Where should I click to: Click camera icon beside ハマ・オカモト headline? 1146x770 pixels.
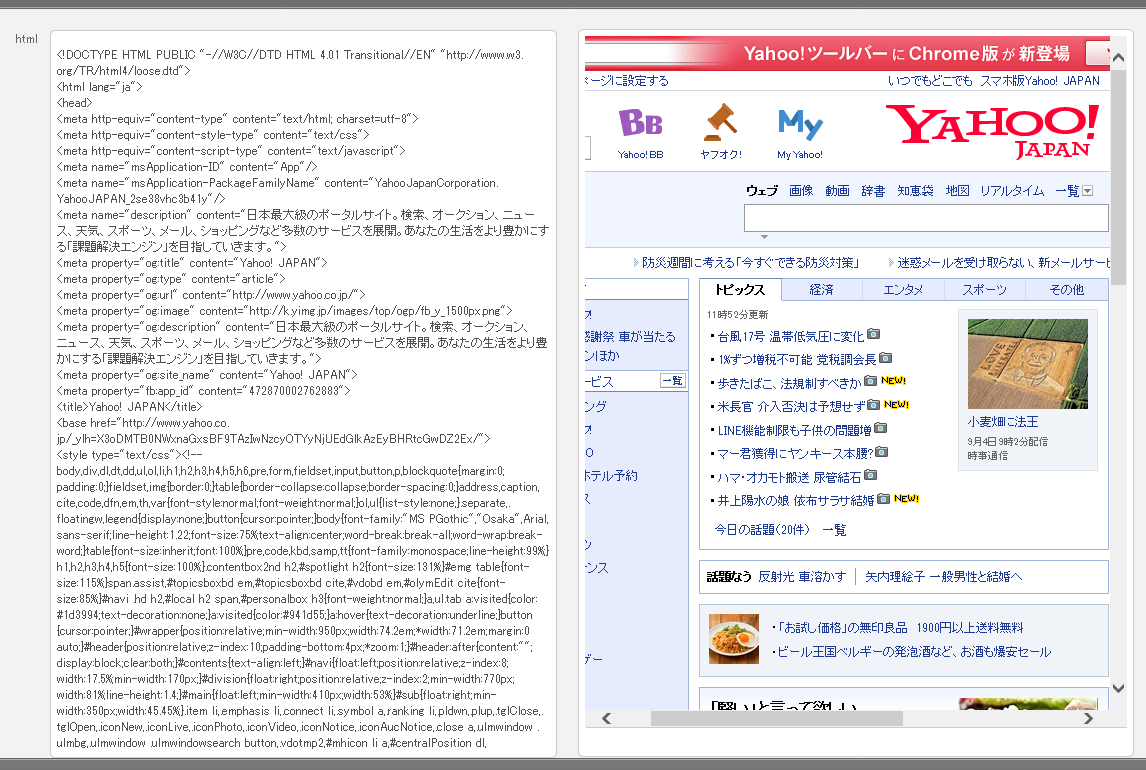click(x=870, y=476)
